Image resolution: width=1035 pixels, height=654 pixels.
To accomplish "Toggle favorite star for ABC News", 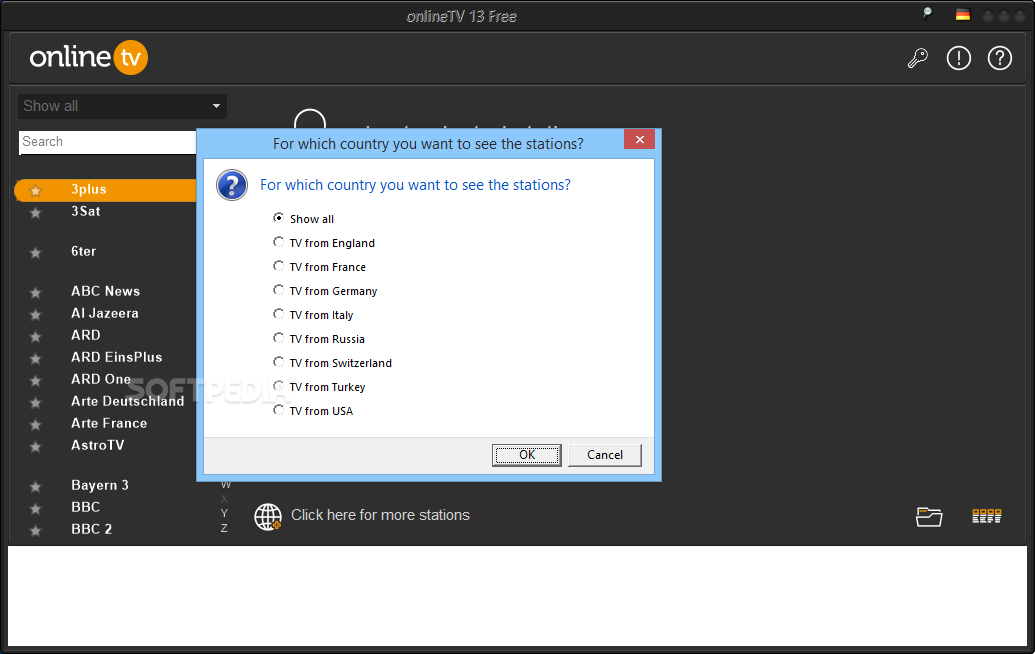I will 36,292.
